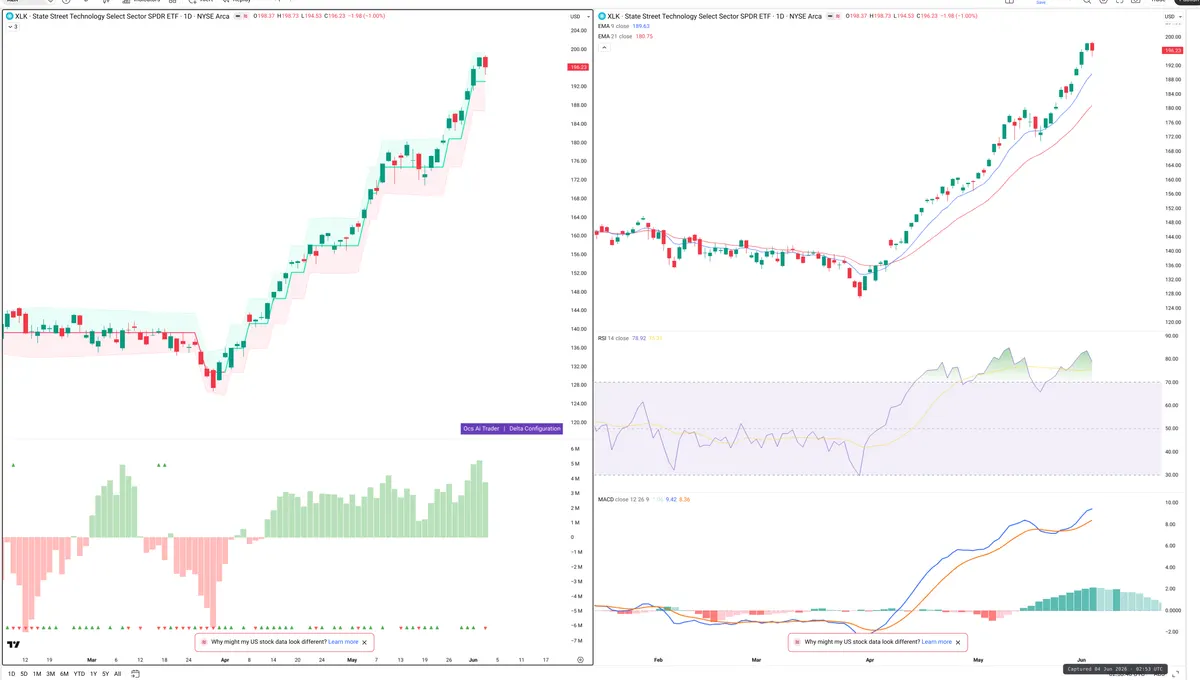Select the 5D range button
This screenshot has height=680, width=1200.
click(x=24, y=674)
